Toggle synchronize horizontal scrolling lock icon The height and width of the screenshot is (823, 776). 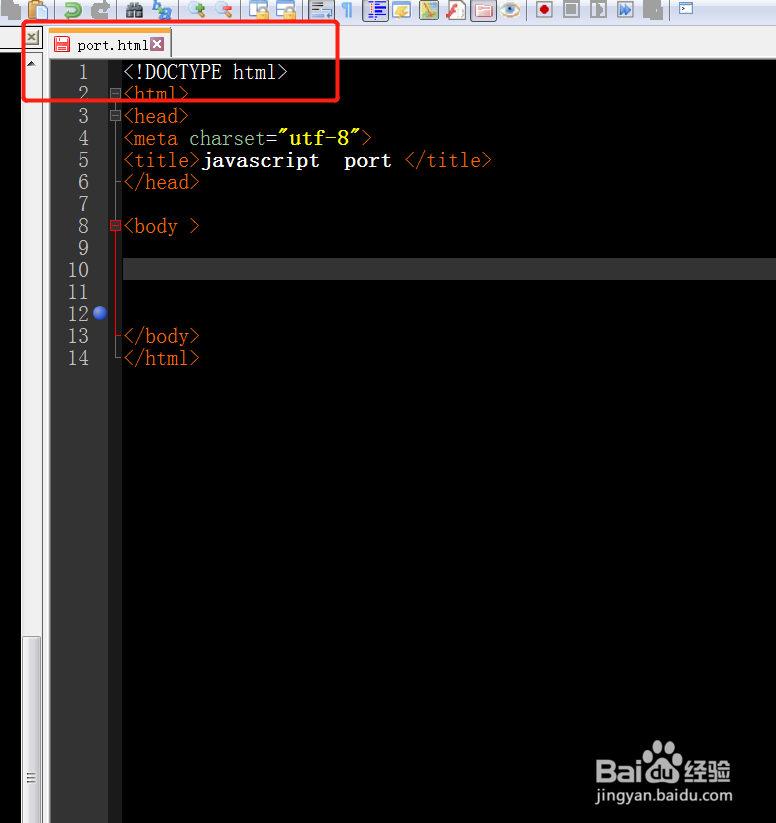[286, 9]
